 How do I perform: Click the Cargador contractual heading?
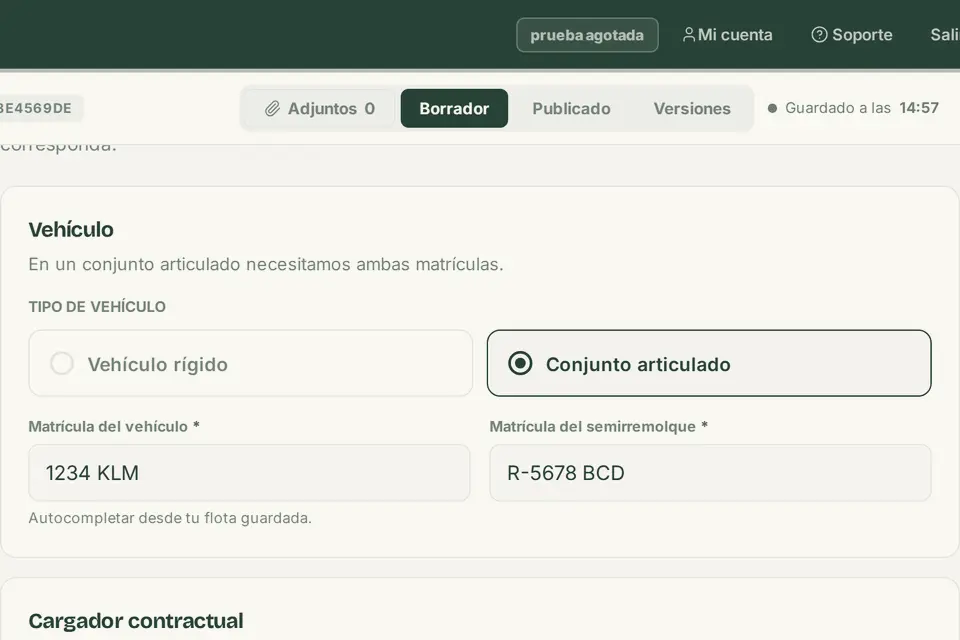point(136,621)
